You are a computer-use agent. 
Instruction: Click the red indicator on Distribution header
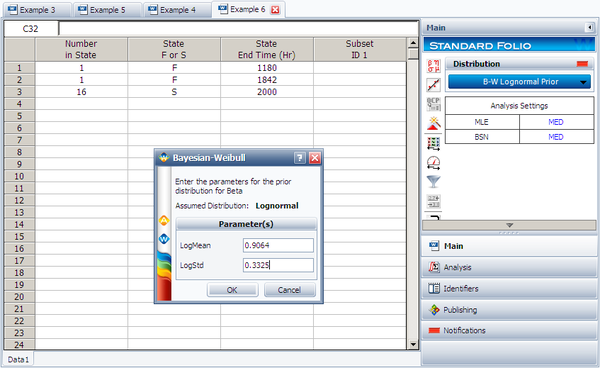tap(582, 64)
